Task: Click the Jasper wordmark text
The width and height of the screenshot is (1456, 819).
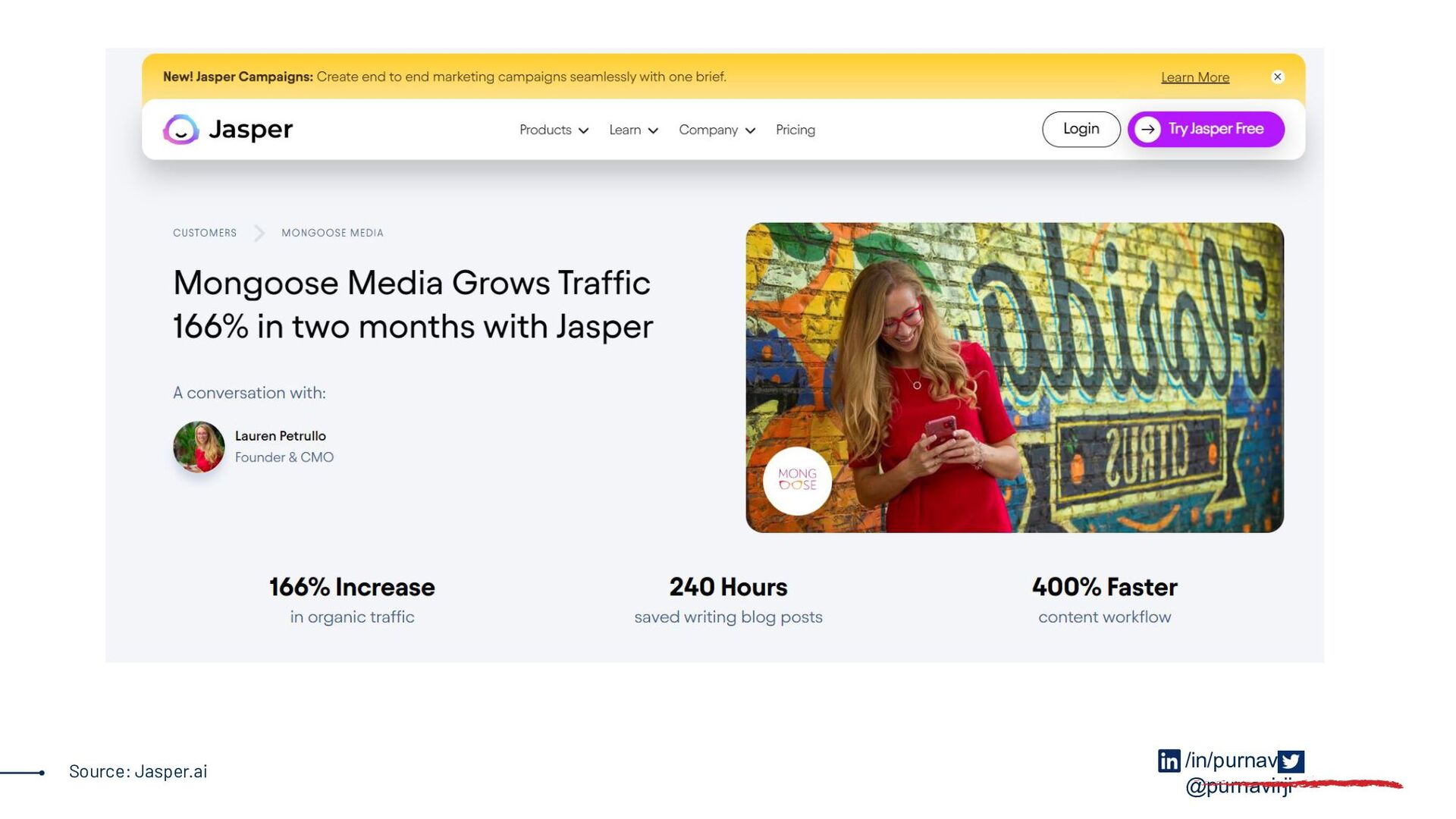Action: click(x=250, y=130)
